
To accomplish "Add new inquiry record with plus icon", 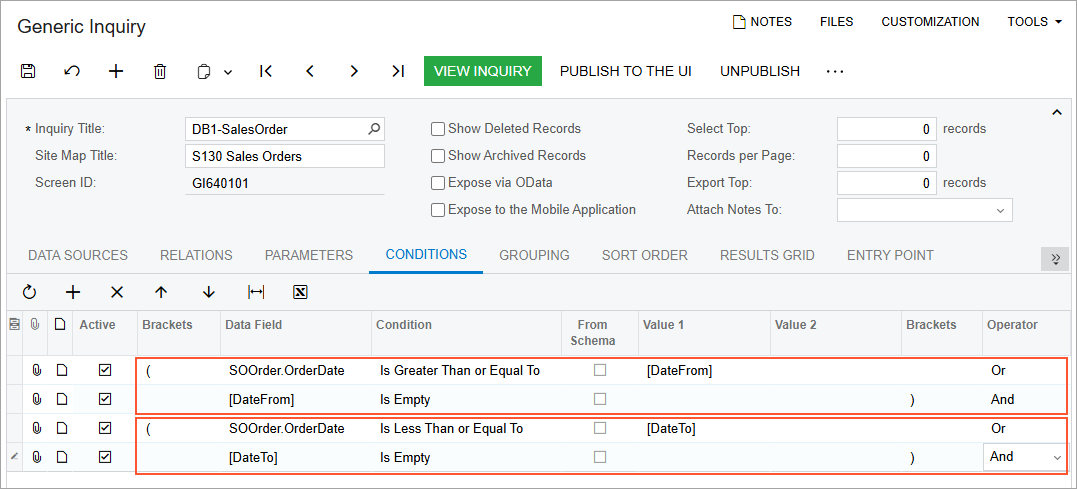I will tap(116, 71).
